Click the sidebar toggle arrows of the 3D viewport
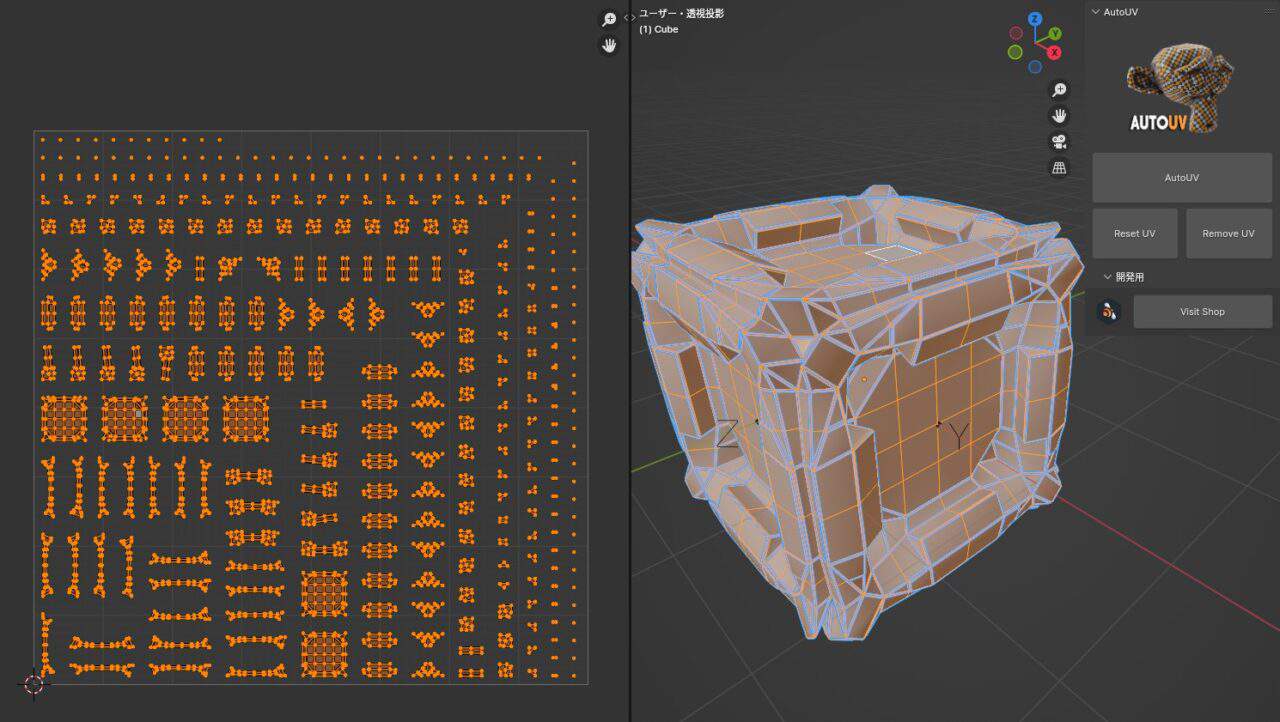Image resolution: width=1280 pixels, height=722 pixels. [x=630, y=17]
